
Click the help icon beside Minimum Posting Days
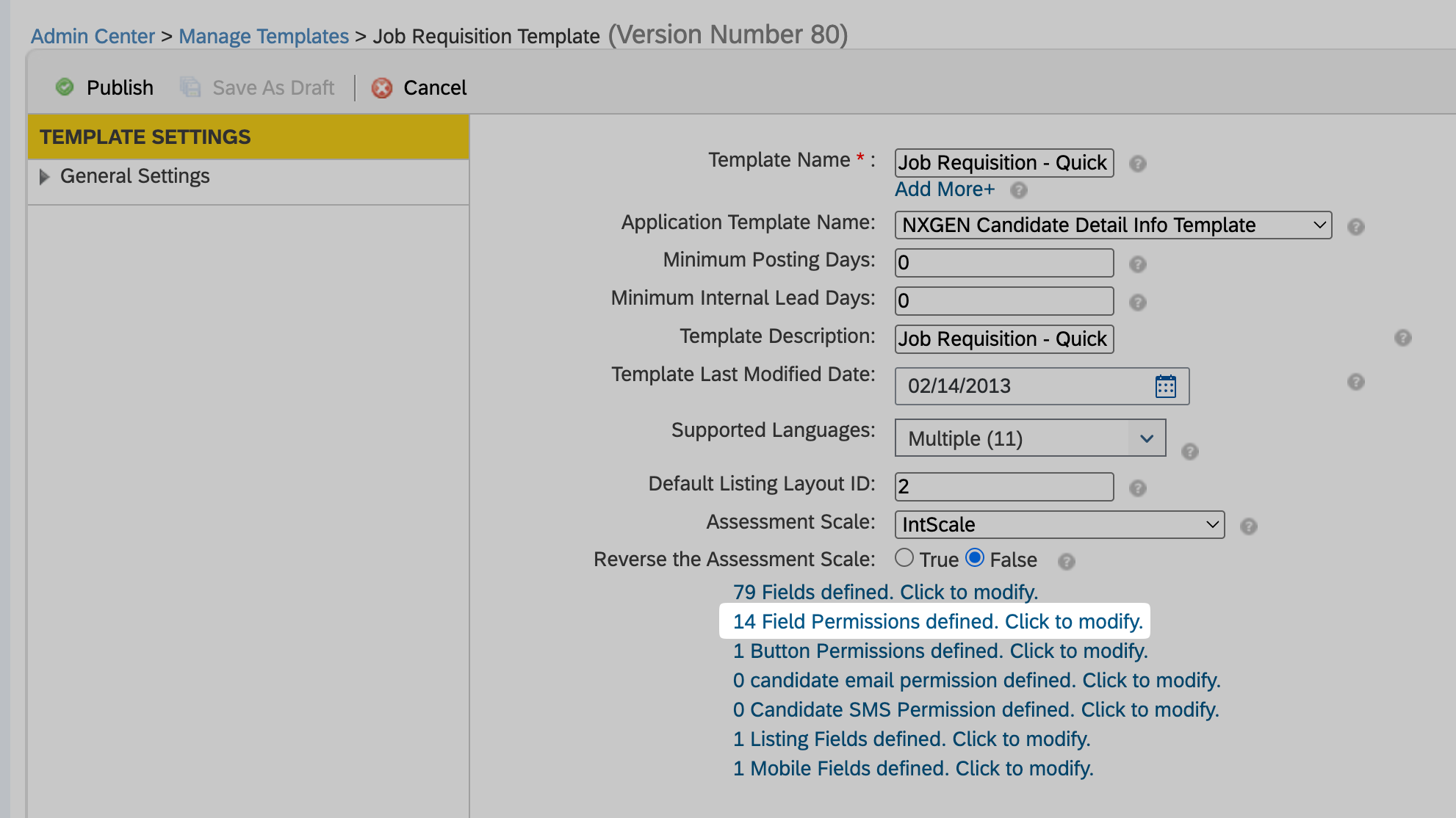click(x=1137, y=264)
